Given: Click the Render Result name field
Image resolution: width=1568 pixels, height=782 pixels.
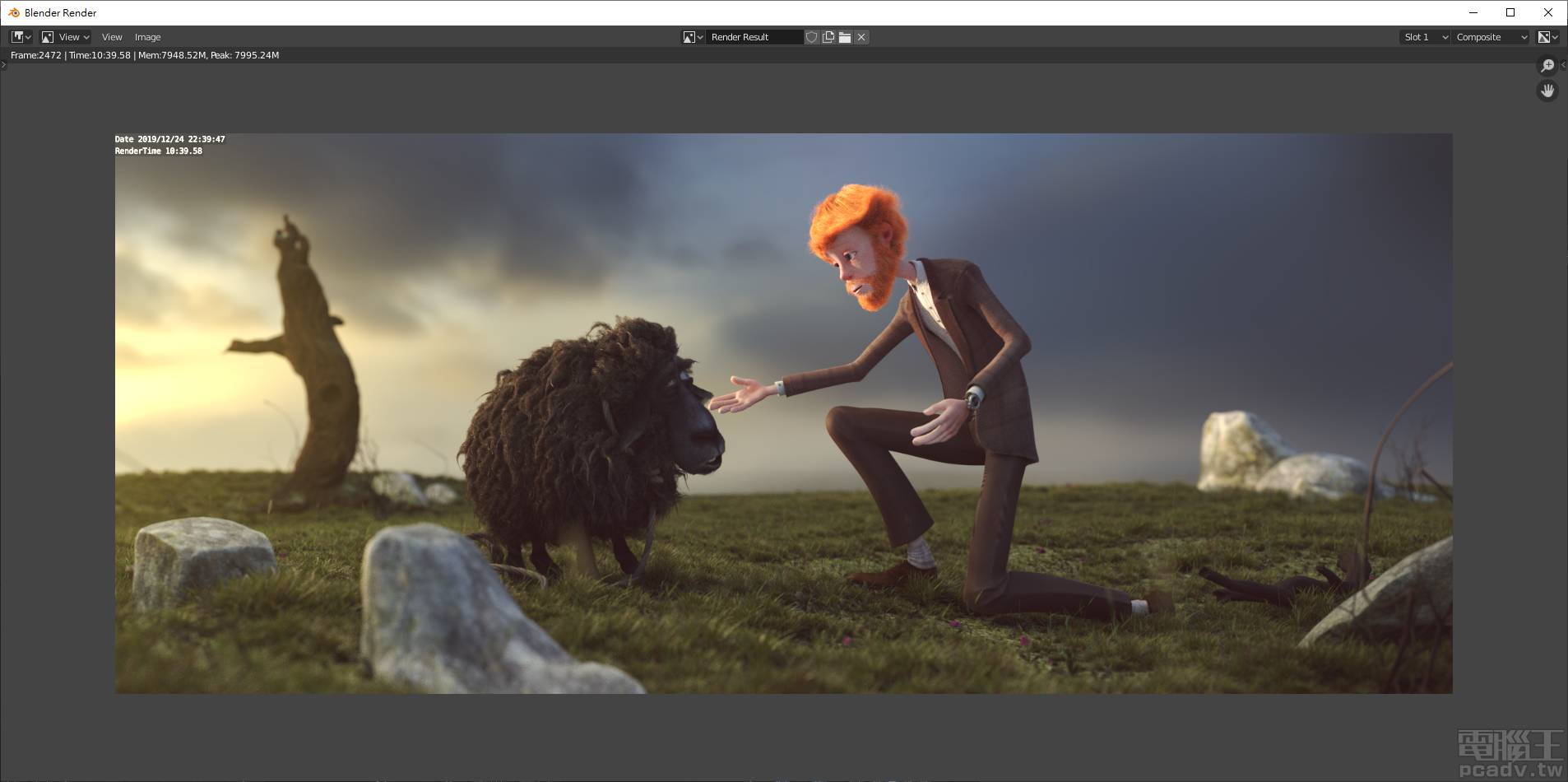Looking at the screenshot, I should tap(753, 37).
